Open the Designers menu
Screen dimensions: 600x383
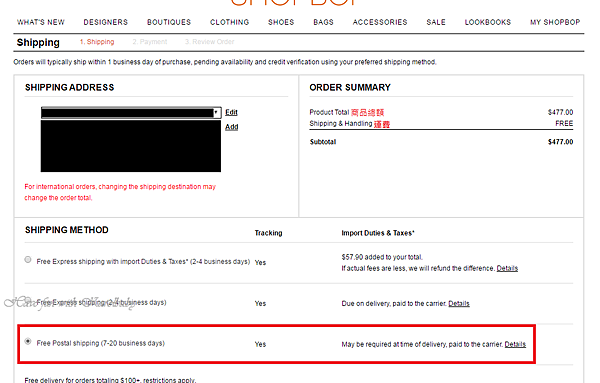click(x=106, y=22)
